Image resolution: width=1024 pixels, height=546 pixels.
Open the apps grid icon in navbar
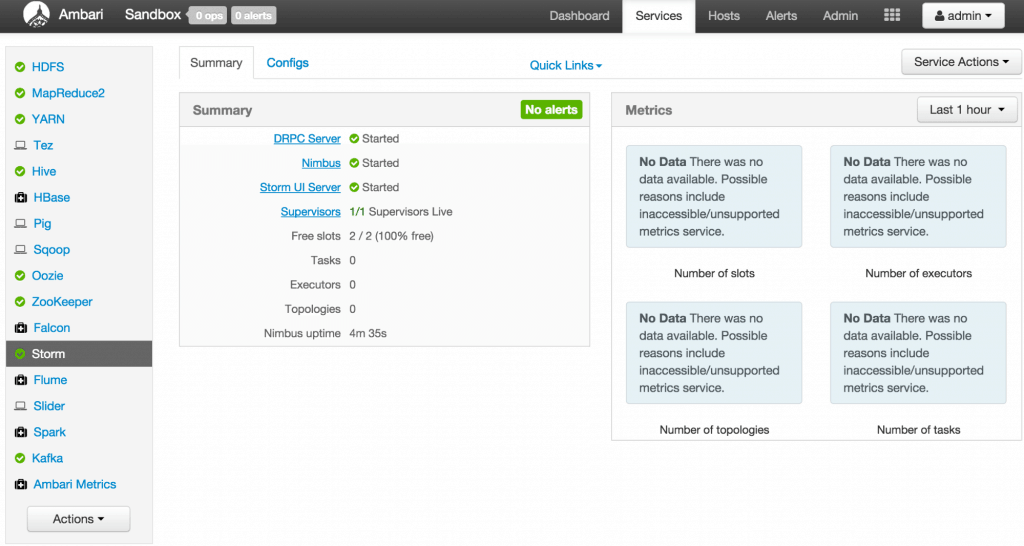pyautogui.click(x=892, y=15)
